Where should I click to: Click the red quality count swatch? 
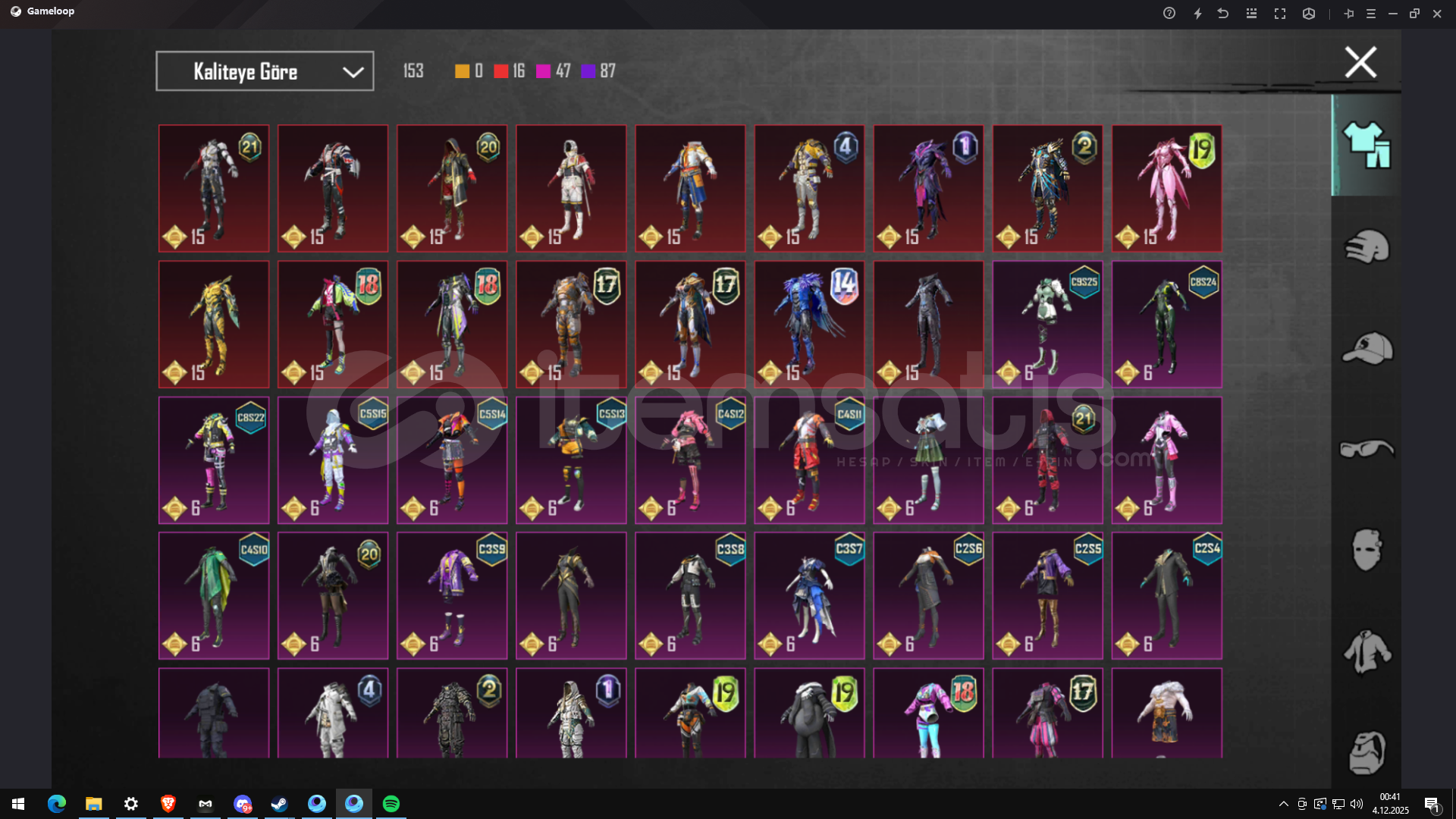pos(500,71)
